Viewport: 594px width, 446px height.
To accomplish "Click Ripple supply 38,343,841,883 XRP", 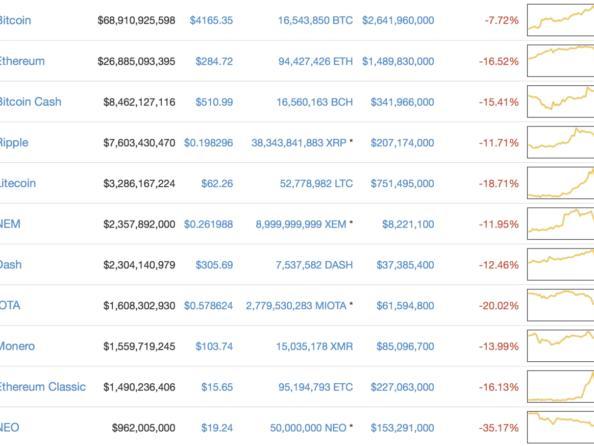I will click(299, 143).
